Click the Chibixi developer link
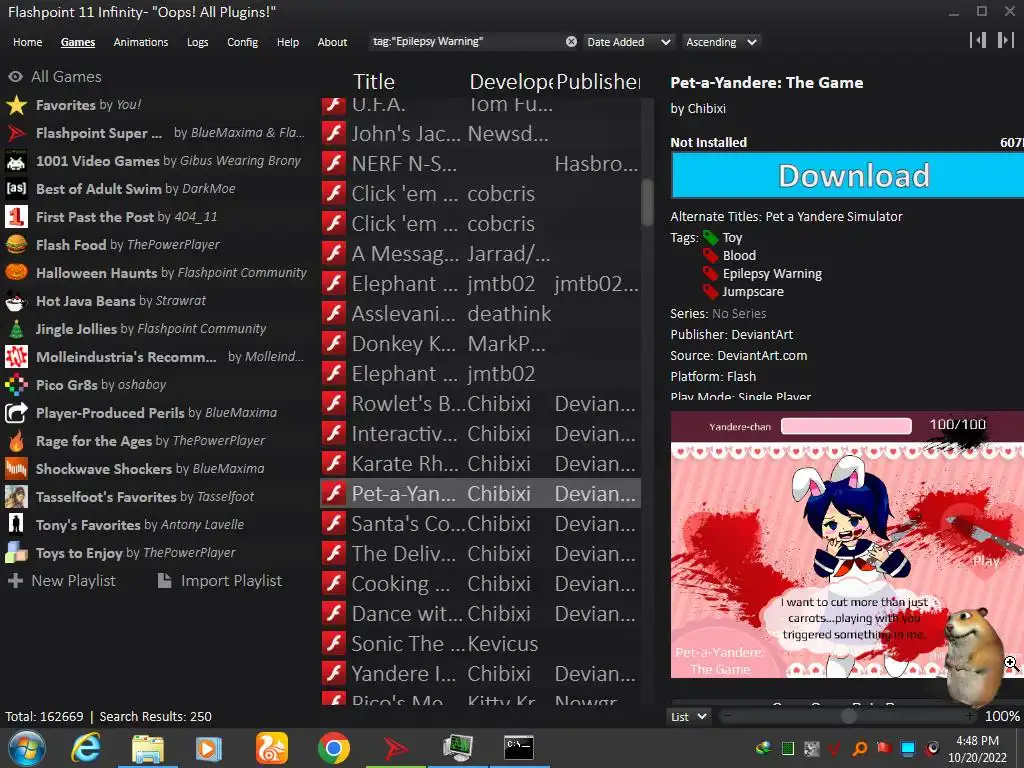 [x=705, y=108]
